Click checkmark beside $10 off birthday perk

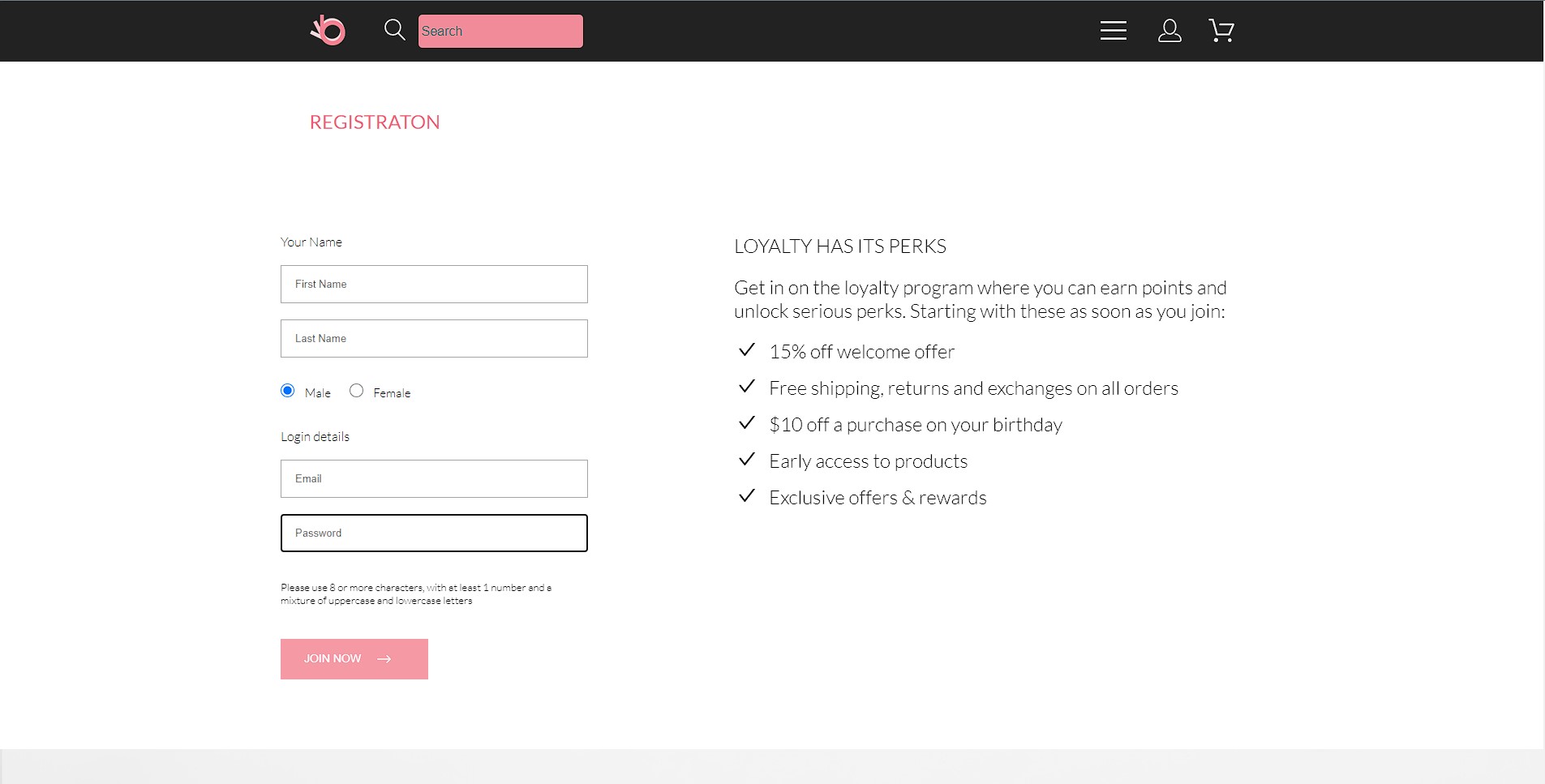click(747, 423)
